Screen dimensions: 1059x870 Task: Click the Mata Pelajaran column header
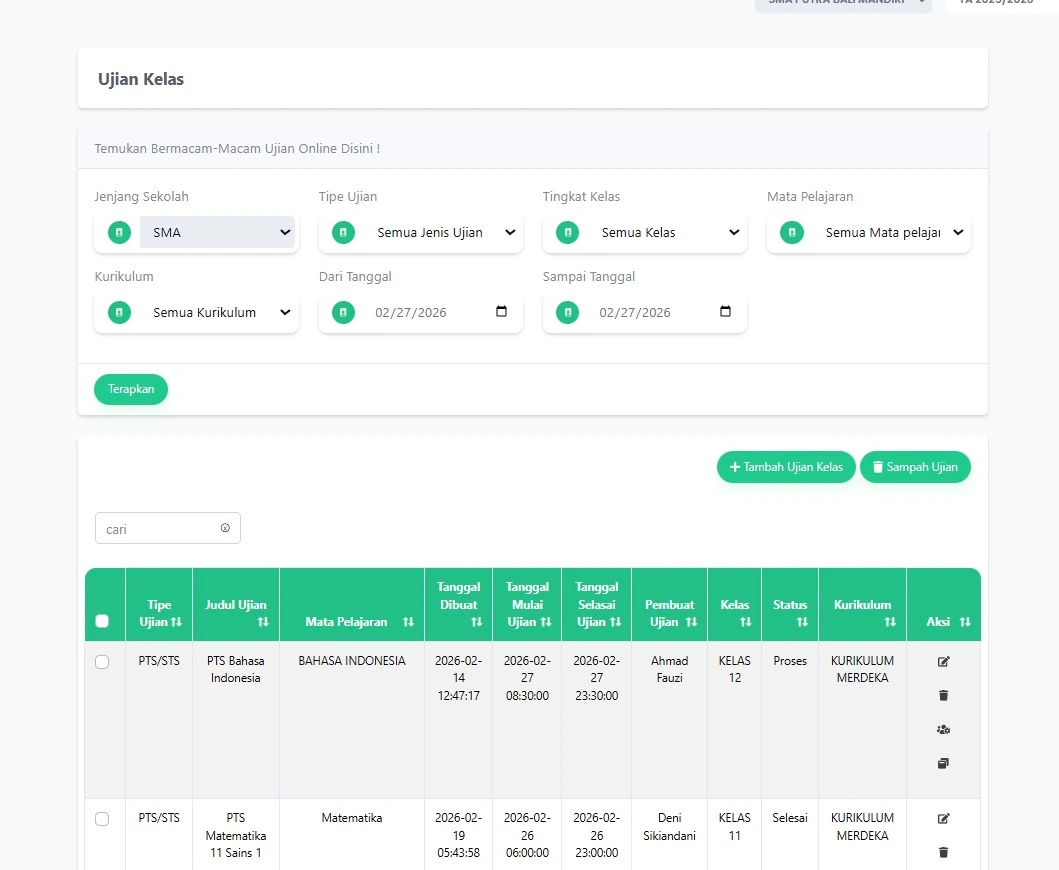coord(352,621)
